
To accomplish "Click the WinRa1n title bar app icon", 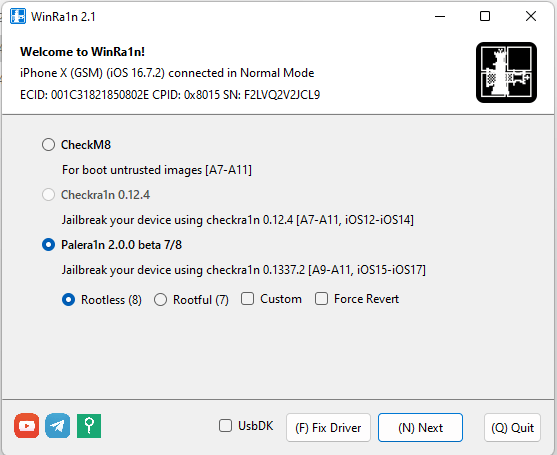I will [x=18, y=16].
